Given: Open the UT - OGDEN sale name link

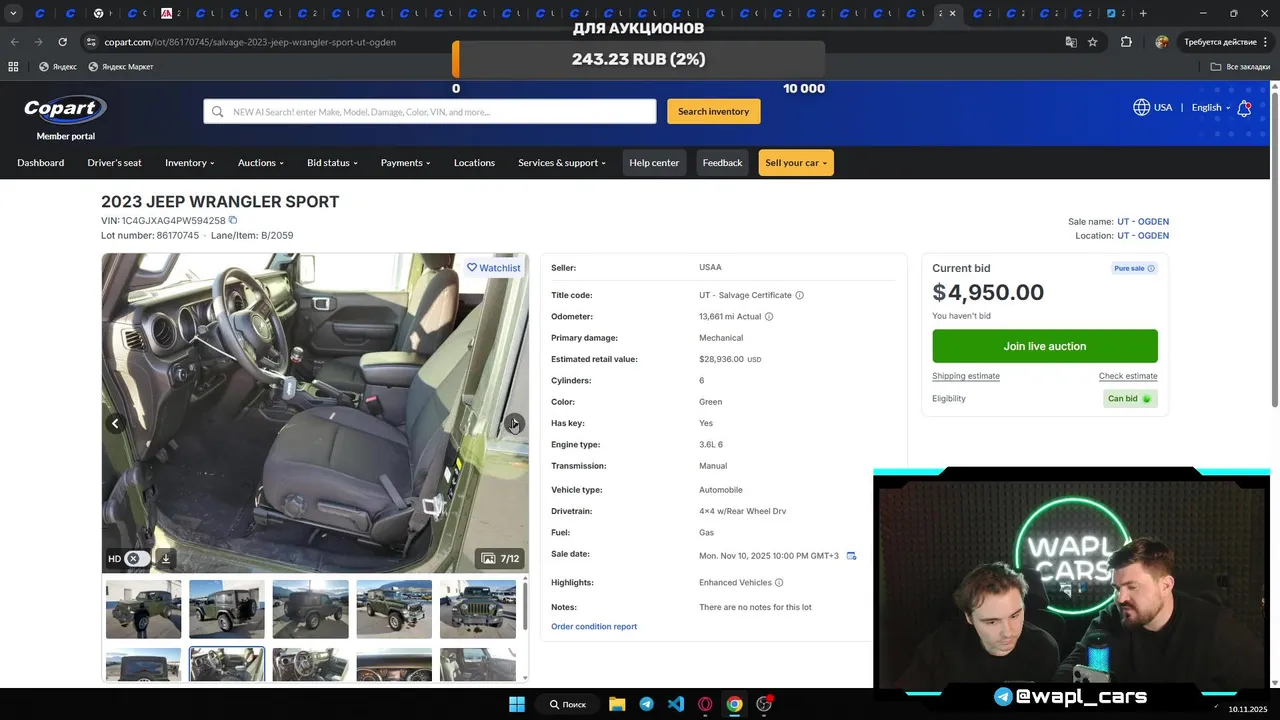Looking at the screenshot, I should pos(1143,222).
